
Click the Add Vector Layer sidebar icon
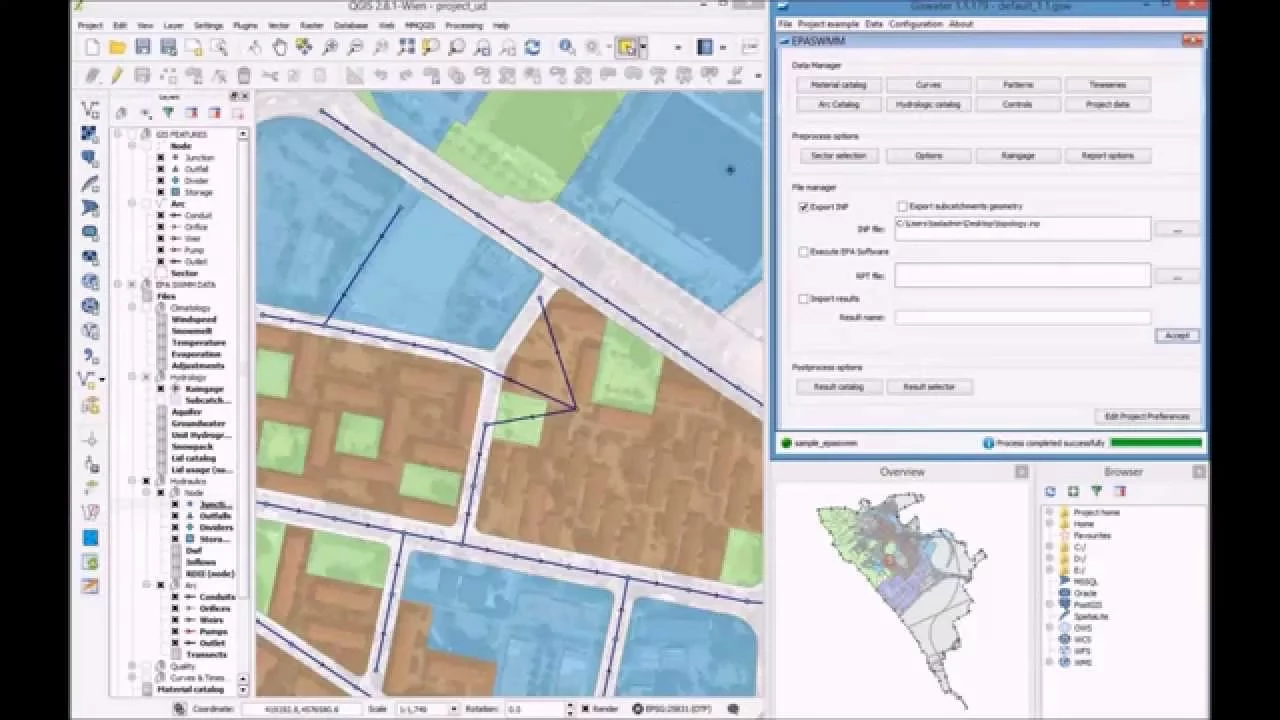90,110
